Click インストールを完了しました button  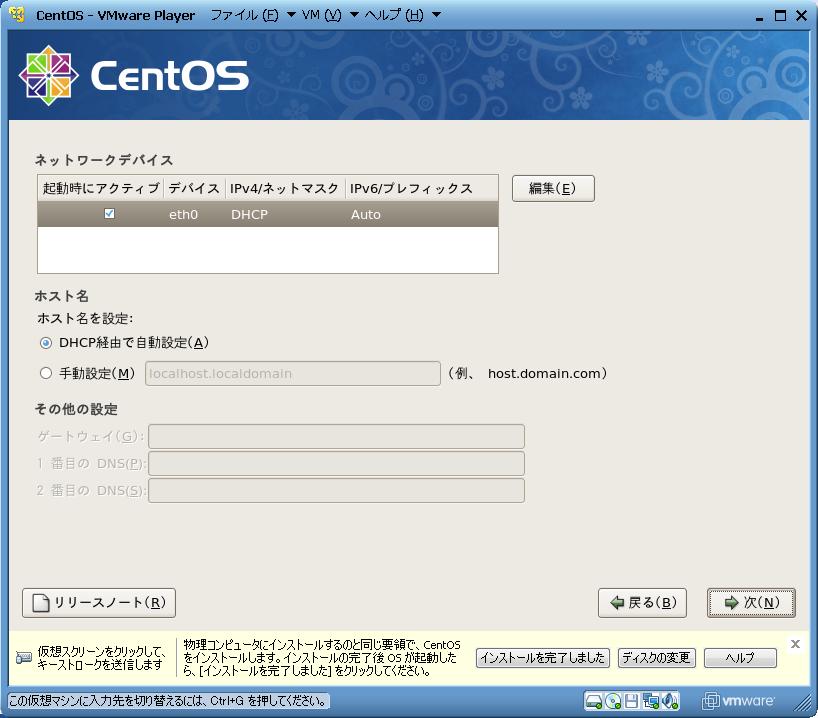[x=542, y=658]
